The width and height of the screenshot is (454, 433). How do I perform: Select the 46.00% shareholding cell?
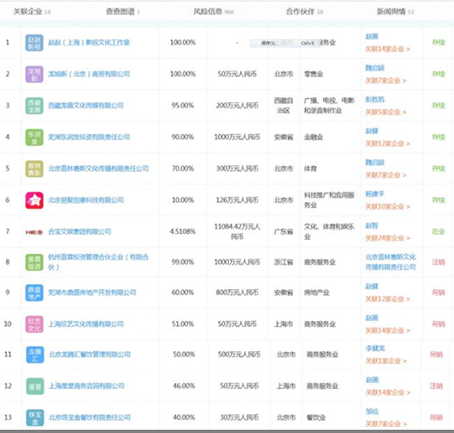coord(184,386)
